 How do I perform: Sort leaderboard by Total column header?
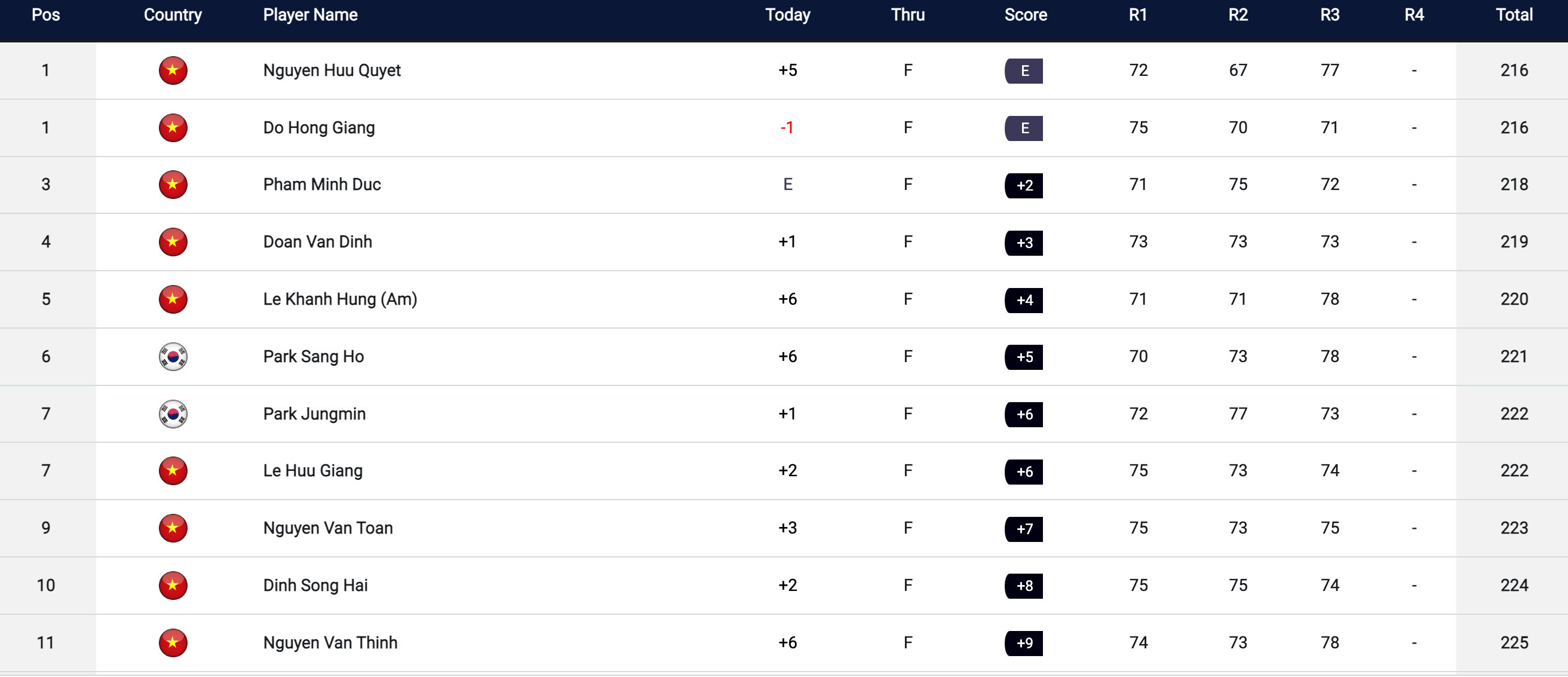(x=1514, y=15)
